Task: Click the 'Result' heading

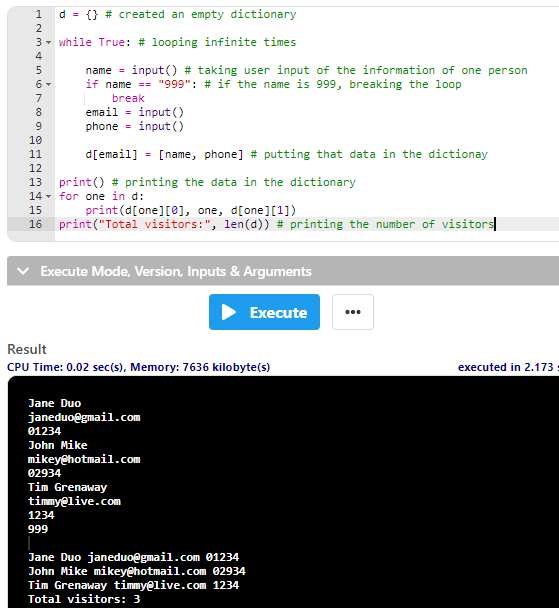Action: [x=27, y=349]
